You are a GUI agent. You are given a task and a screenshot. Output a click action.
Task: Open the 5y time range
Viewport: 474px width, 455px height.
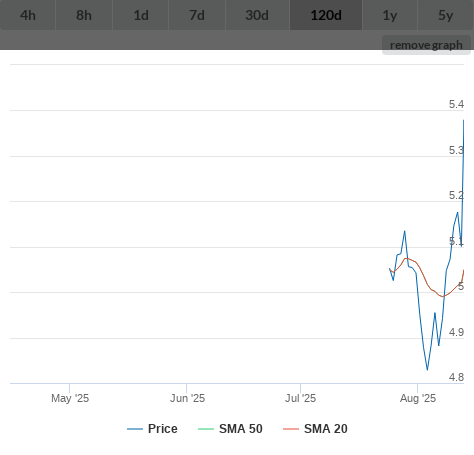tap(446, 15)
